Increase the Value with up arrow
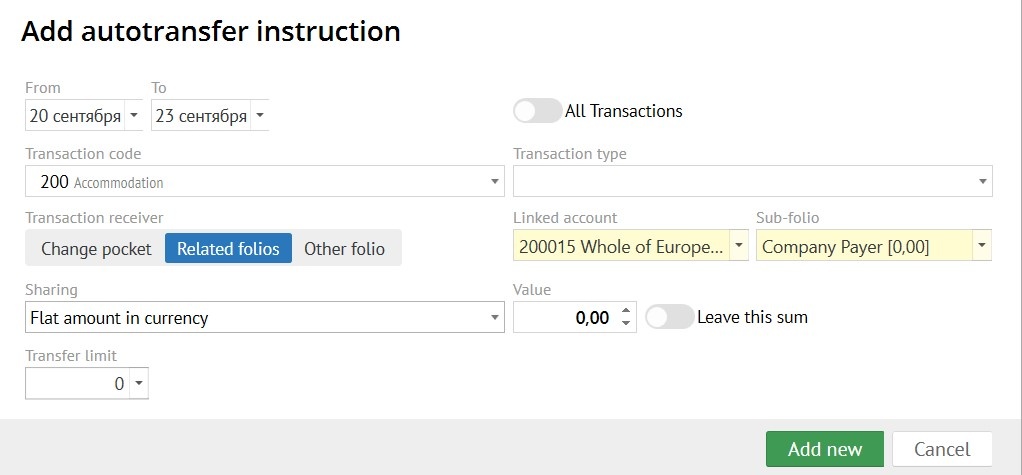The image size is (1022, 475). pyautogui.click(x=626, y=311)
